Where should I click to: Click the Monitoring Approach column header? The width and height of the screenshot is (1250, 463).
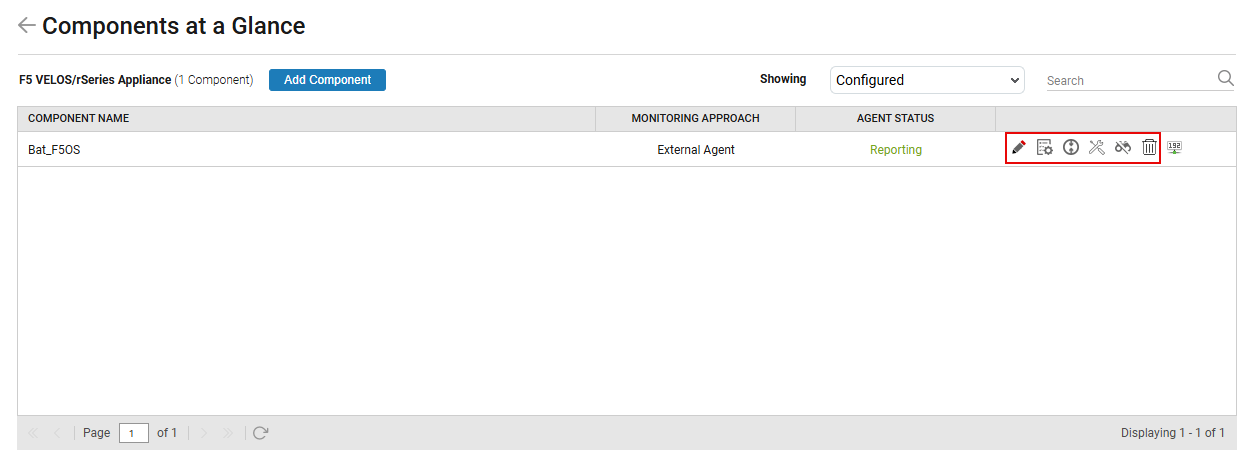click(x=695, y=118)
